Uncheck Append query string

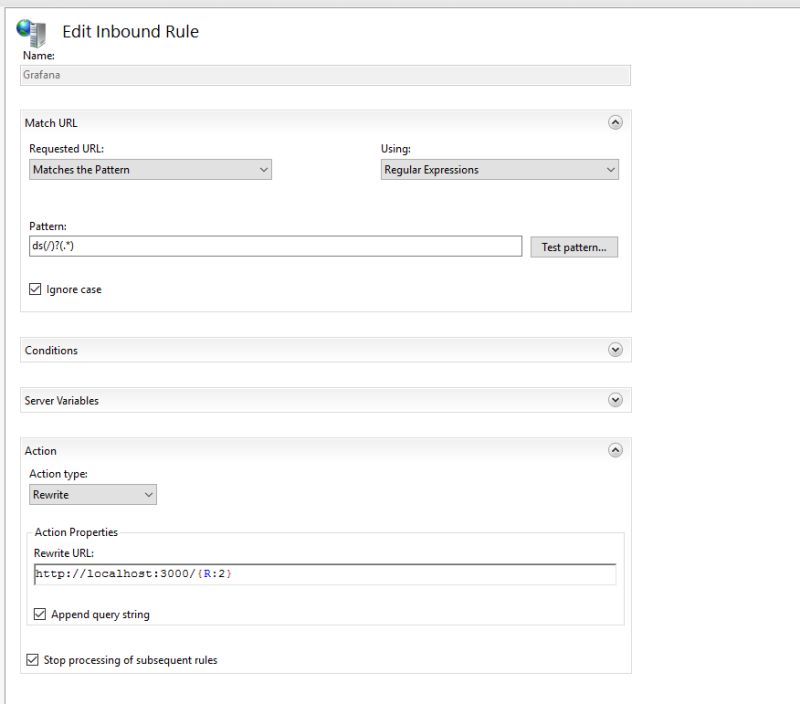pyautogui.click(x=40, y=614)
